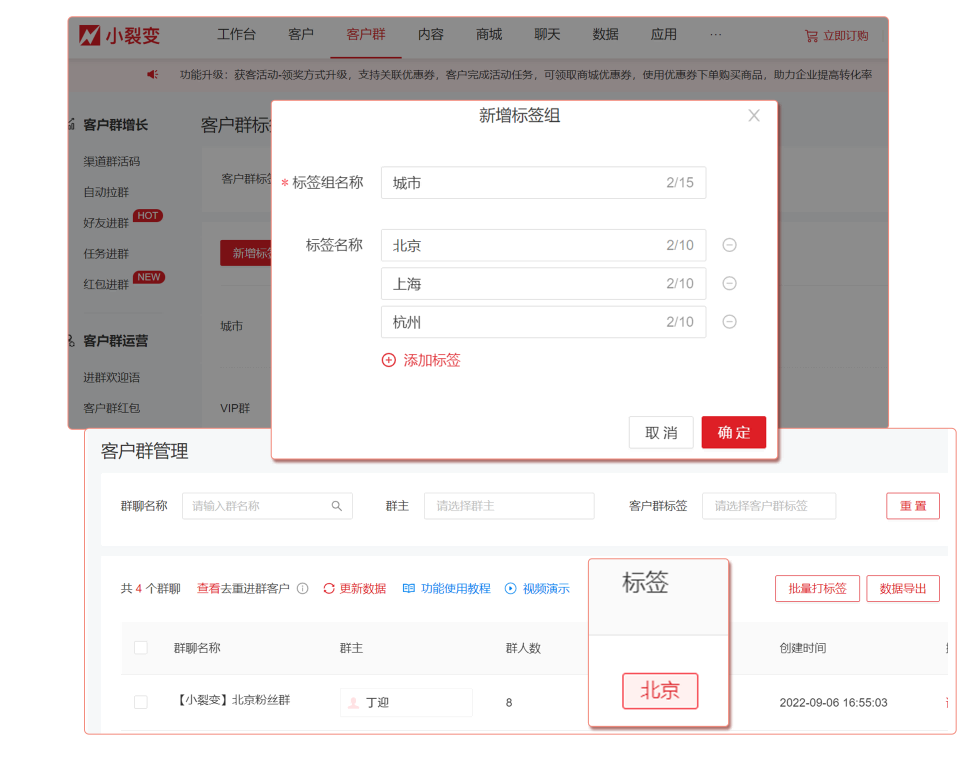Viewport: 973px width, 765px height.
Task: Toggle the select-all checkbox in table header
Action: [x=141, y=648]
